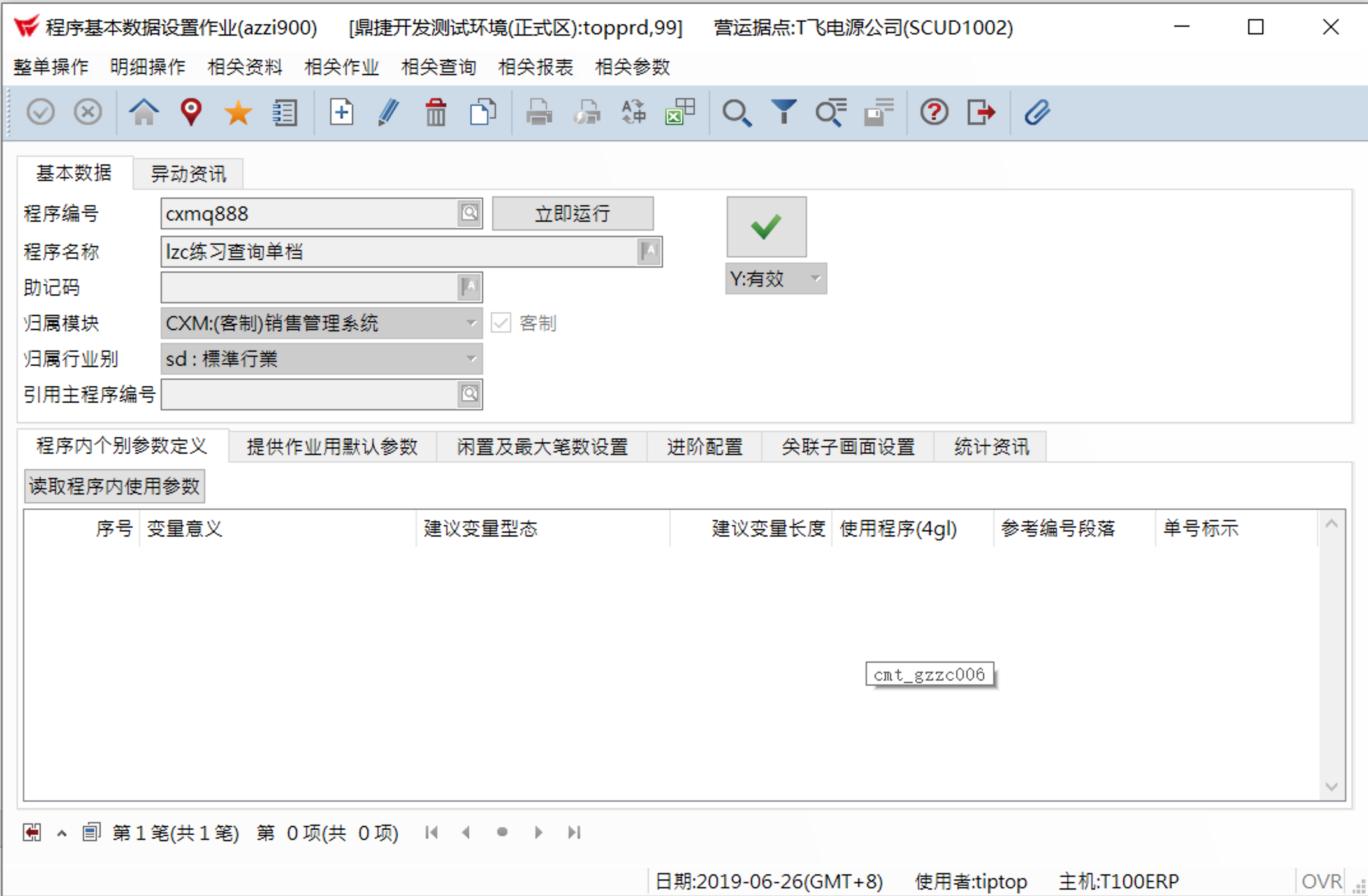Click the new record plus icon
This screenshot has height=896, width=1368.
click(x=341, y=113)
